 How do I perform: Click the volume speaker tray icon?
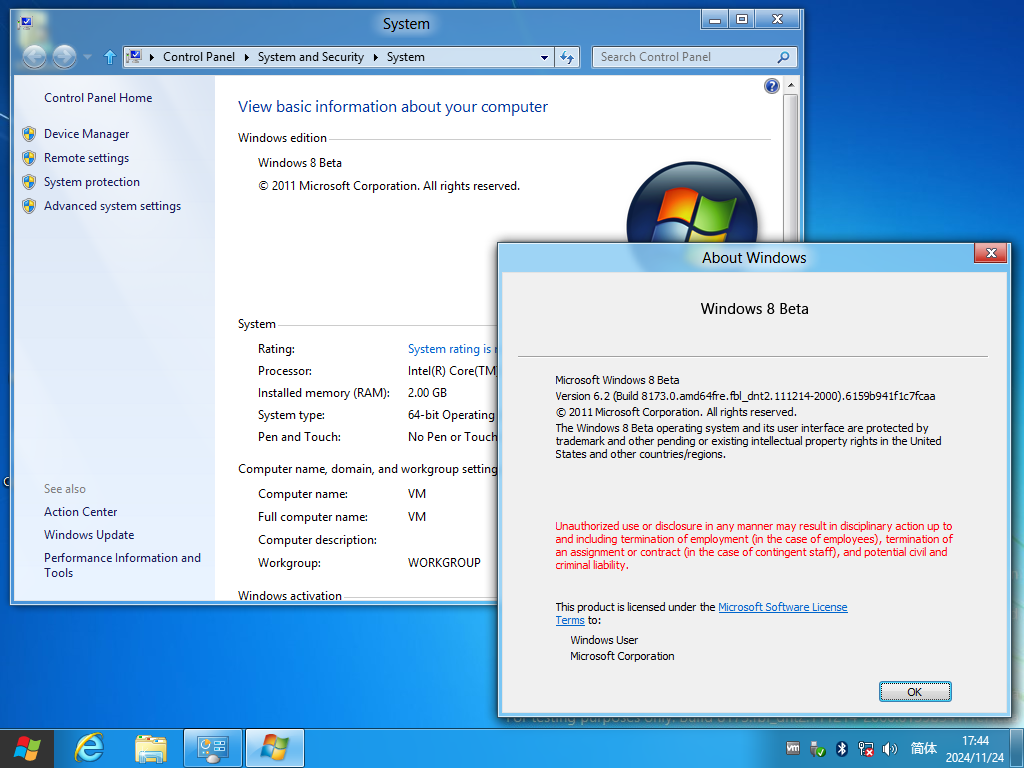pyautogui.click(x=889, y=748)
